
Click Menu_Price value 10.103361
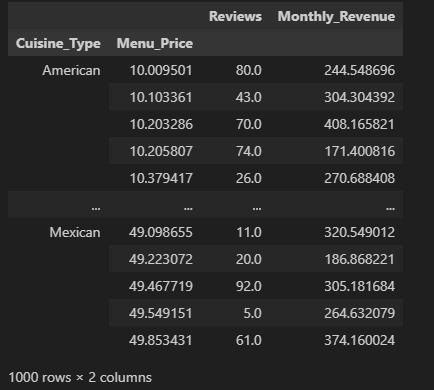[161, 97]
